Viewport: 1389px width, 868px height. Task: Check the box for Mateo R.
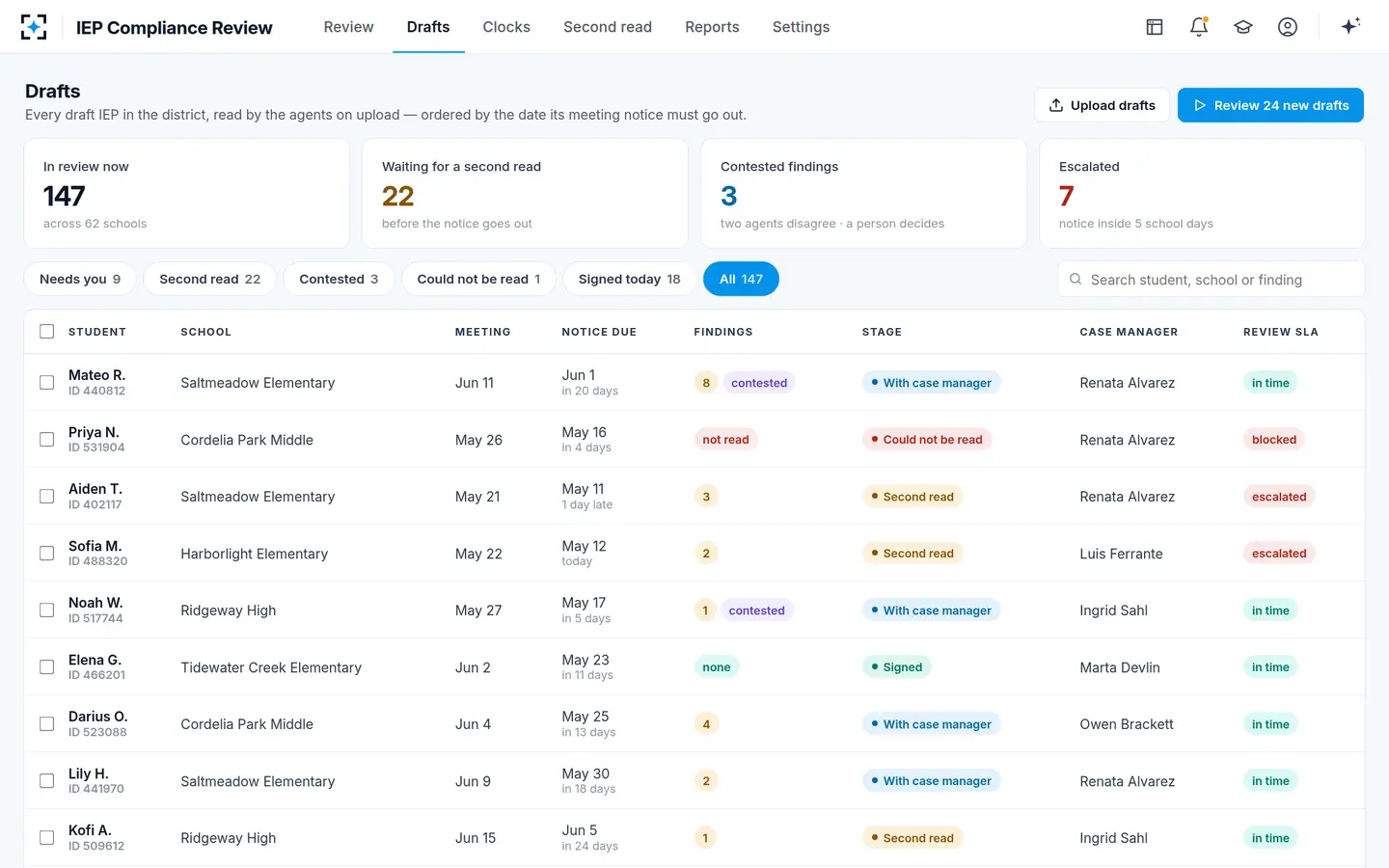point(46,383)
